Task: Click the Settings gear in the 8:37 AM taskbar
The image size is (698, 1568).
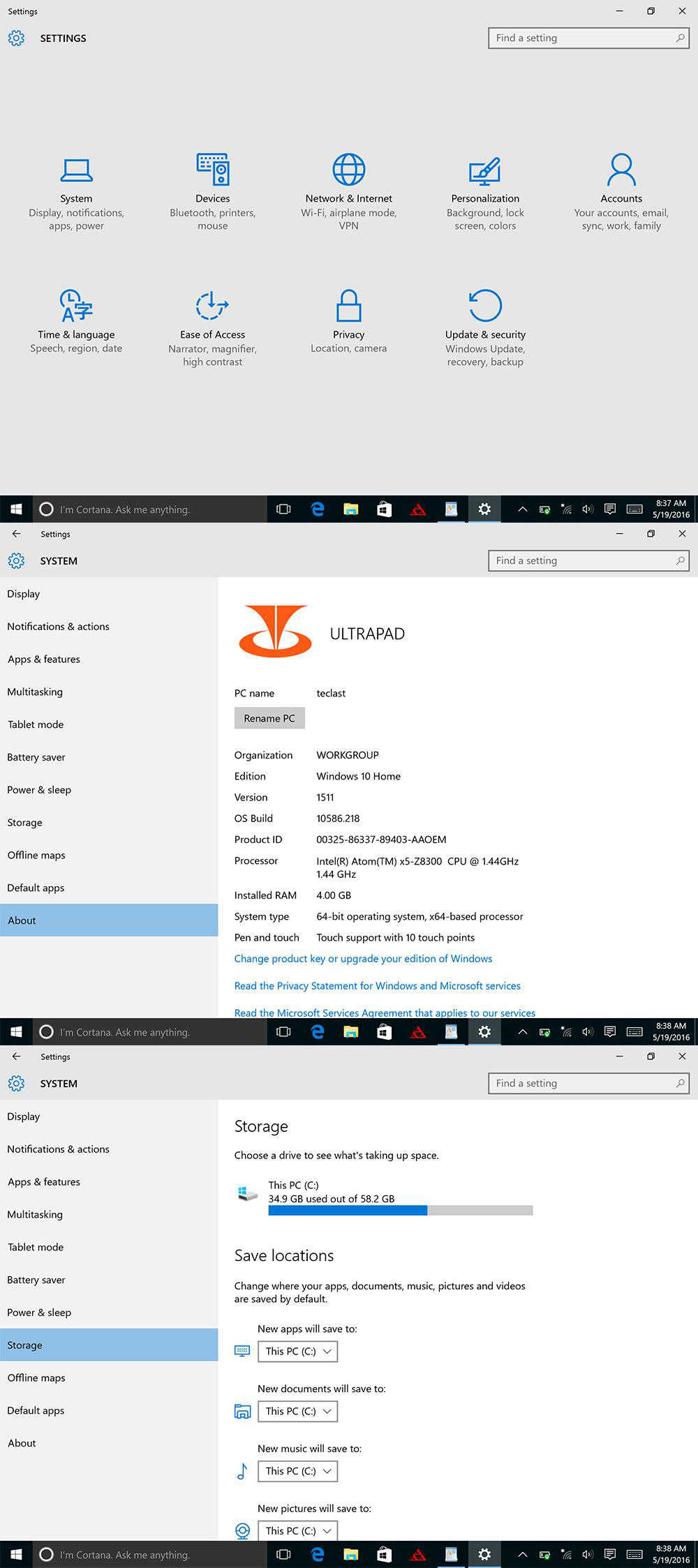Action: click(x=484, y=509)
